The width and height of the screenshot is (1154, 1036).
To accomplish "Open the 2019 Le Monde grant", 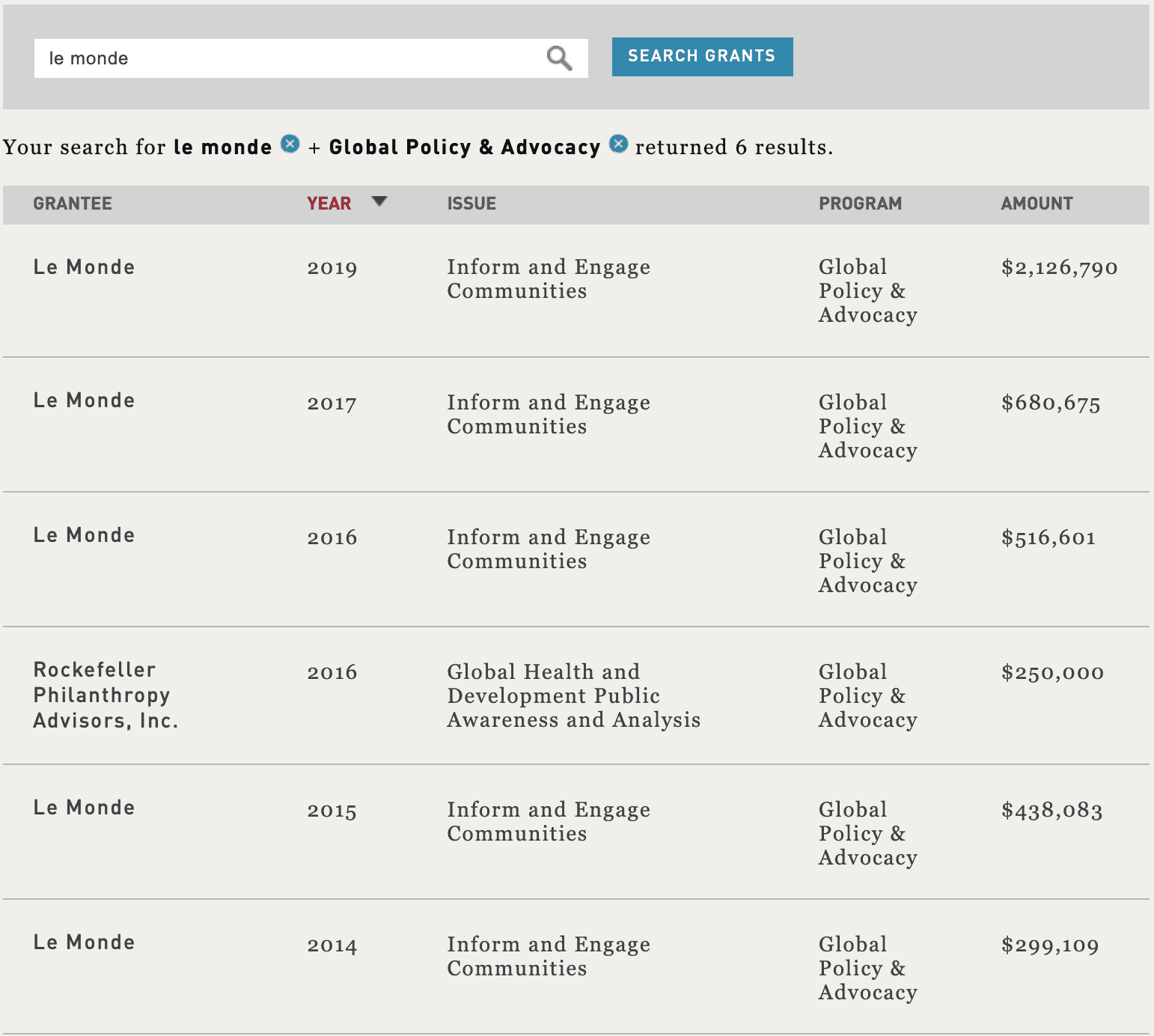I will pyautogui.click(x=84, y=267).
